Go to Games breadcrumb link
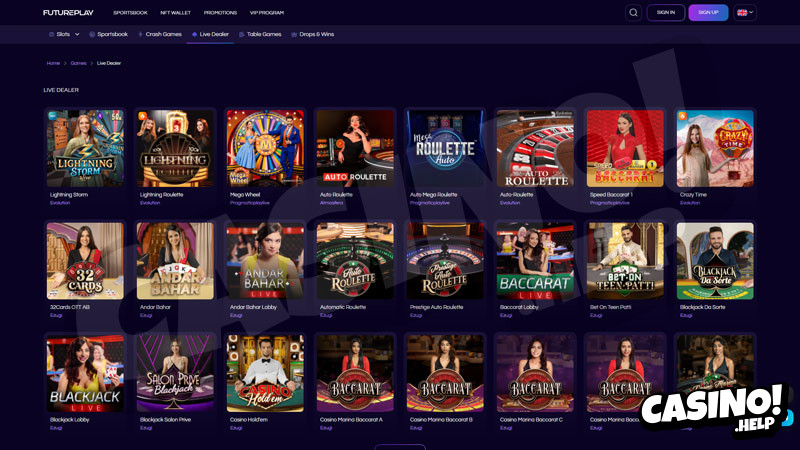Screen dimensions: 800x450 point(78,63)
